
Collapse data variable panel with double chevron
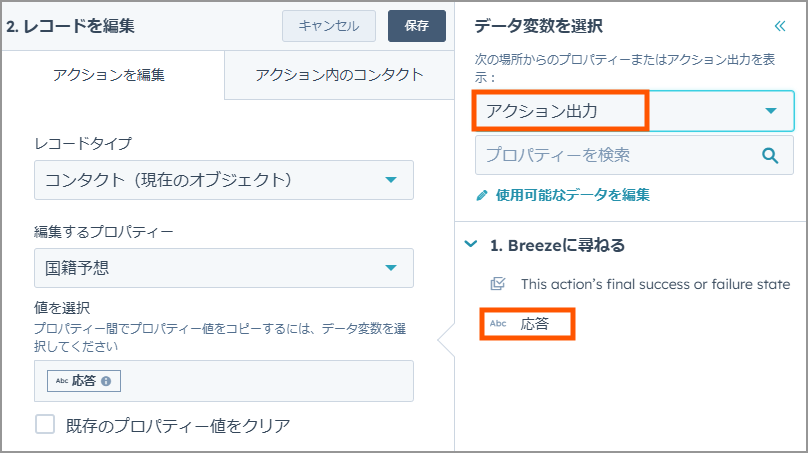pyautogui.click(x=780, y=26)
